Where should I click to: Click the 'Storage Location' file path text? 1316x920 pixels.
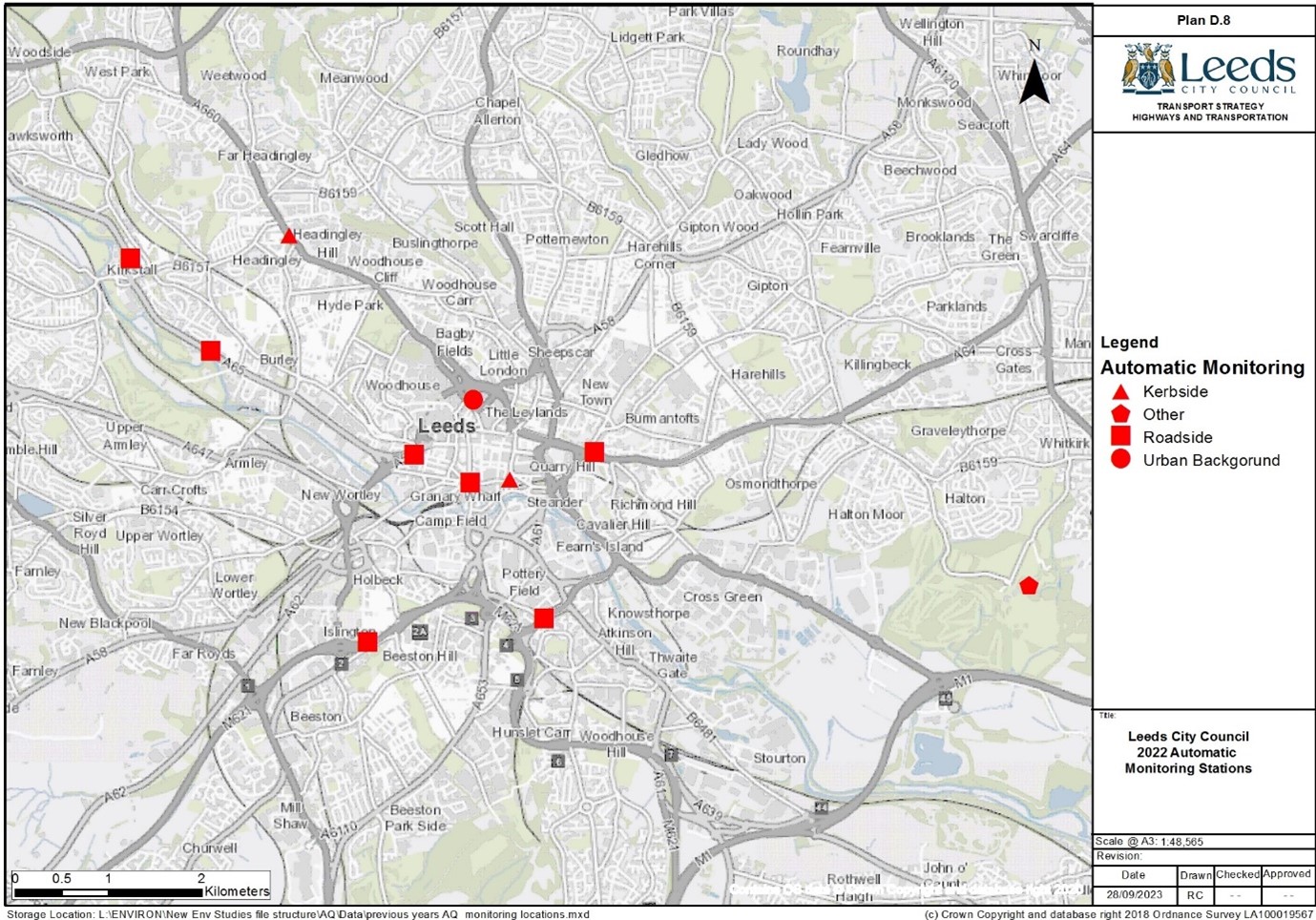coord(298,914)
